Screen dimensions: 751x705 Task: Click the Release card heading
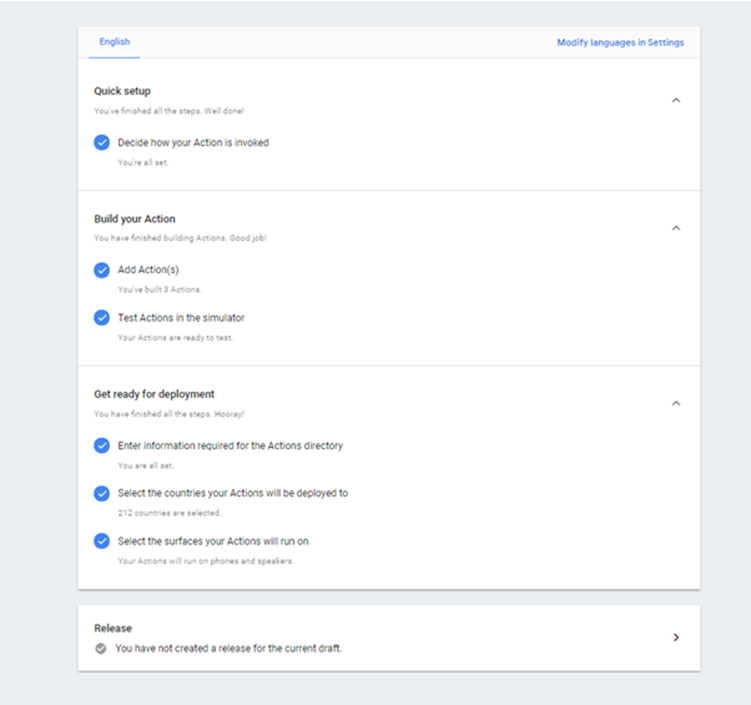click(113, 628)
